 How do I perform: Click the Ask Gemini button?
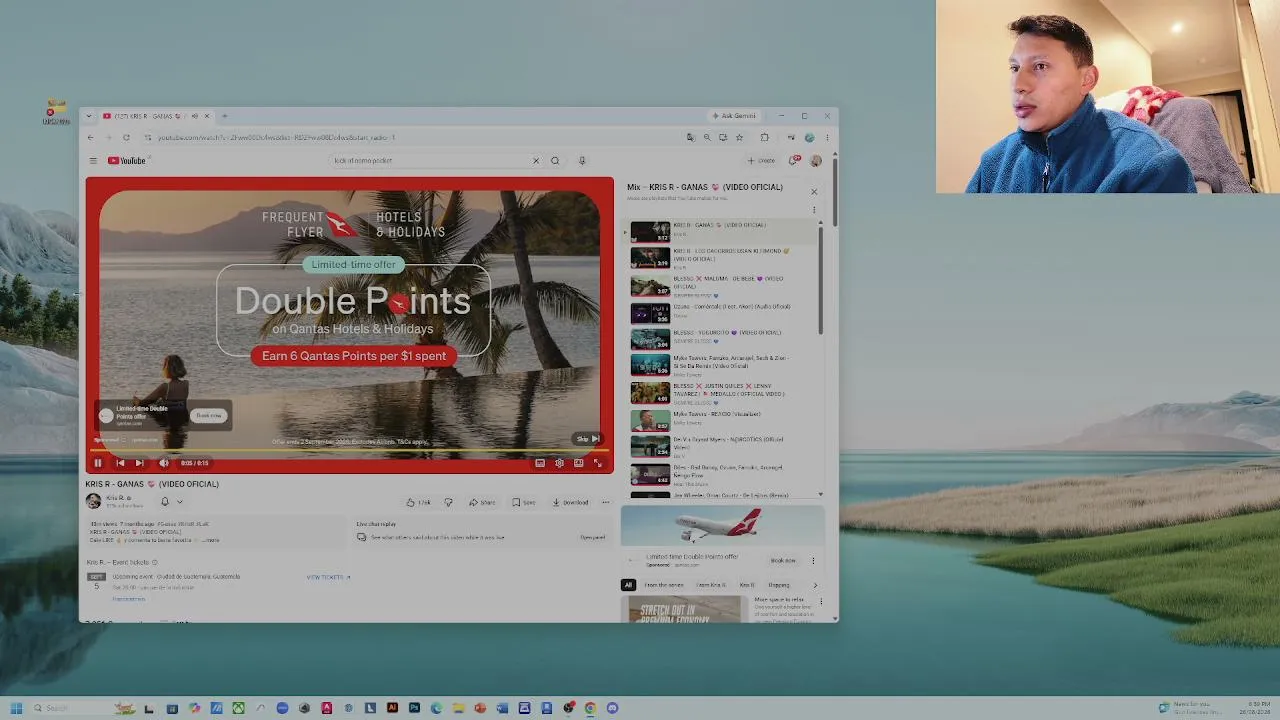(734, 116)
